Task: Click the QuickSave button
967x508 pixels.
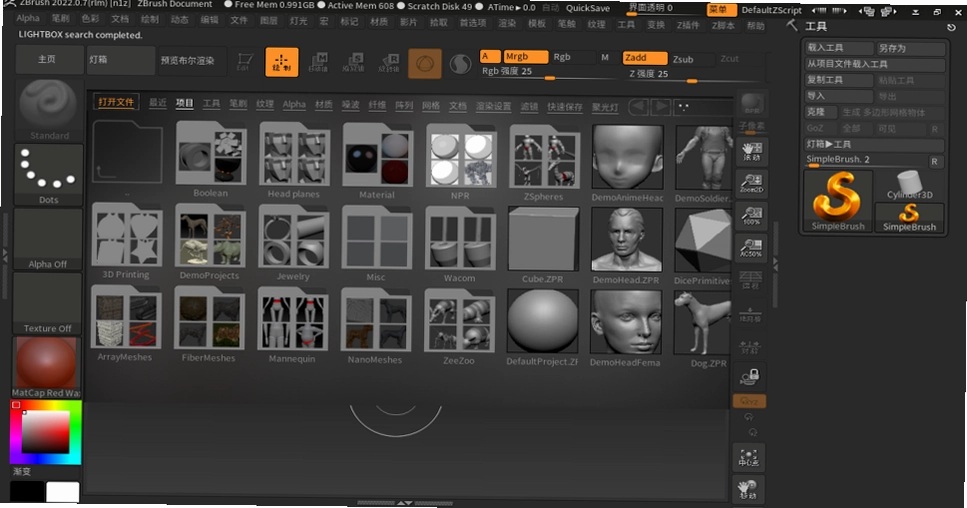Action: coord(588,8)
